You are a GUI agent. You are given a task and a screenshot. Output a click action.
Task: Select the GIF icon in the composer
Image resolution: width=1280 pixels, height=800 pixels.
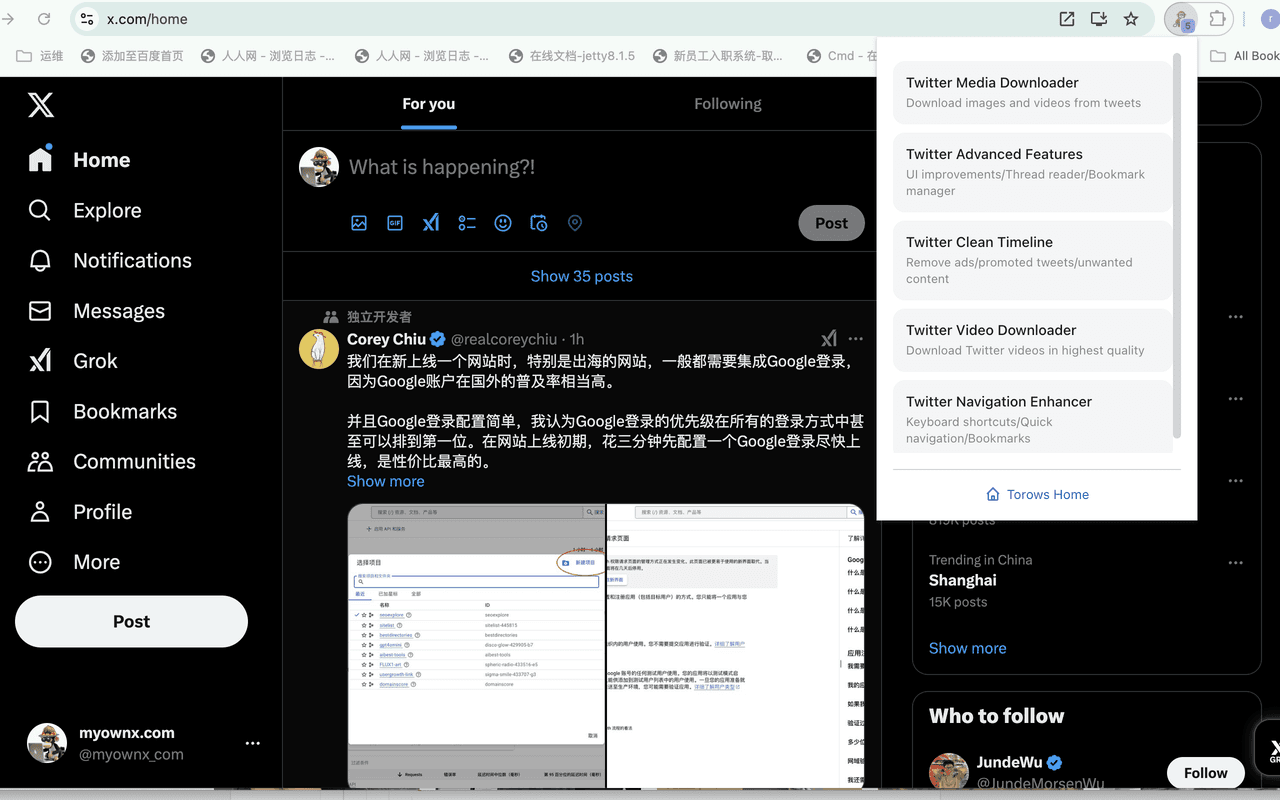click(x=395, y=223)
